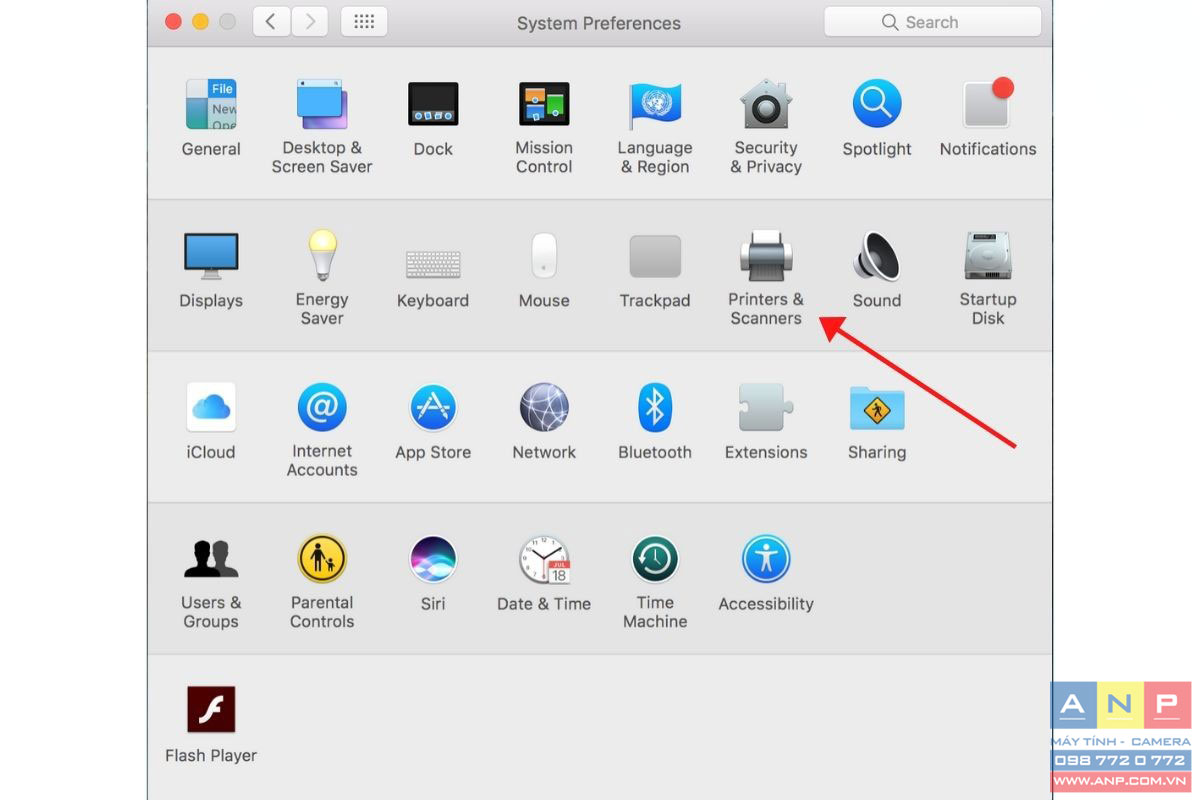The height and width of the screenshot is (800, 1200).
Task: Go back with the left chevron button
Action: [272, 21]
